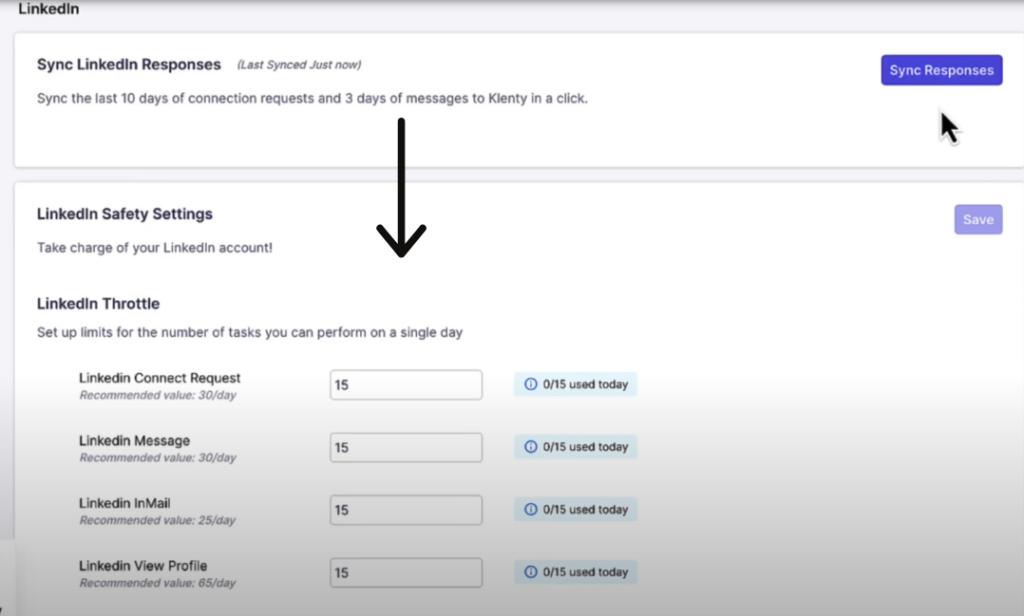
Task: Click info icon in Linkedin InMail usage badge
Action: (531, 510)
